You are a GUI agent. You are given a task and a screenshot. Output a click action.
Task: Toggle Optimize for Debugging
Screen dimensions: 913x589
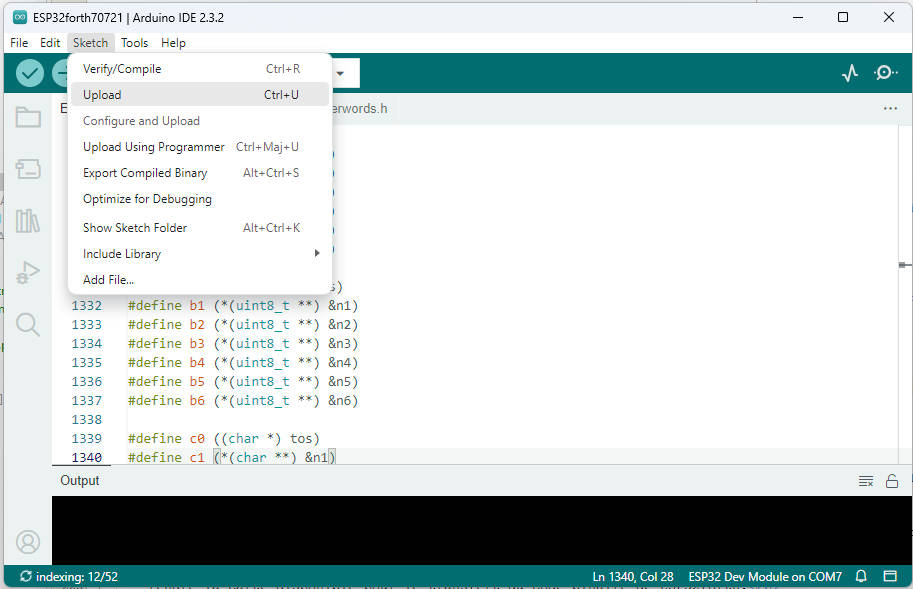(199, 199)
